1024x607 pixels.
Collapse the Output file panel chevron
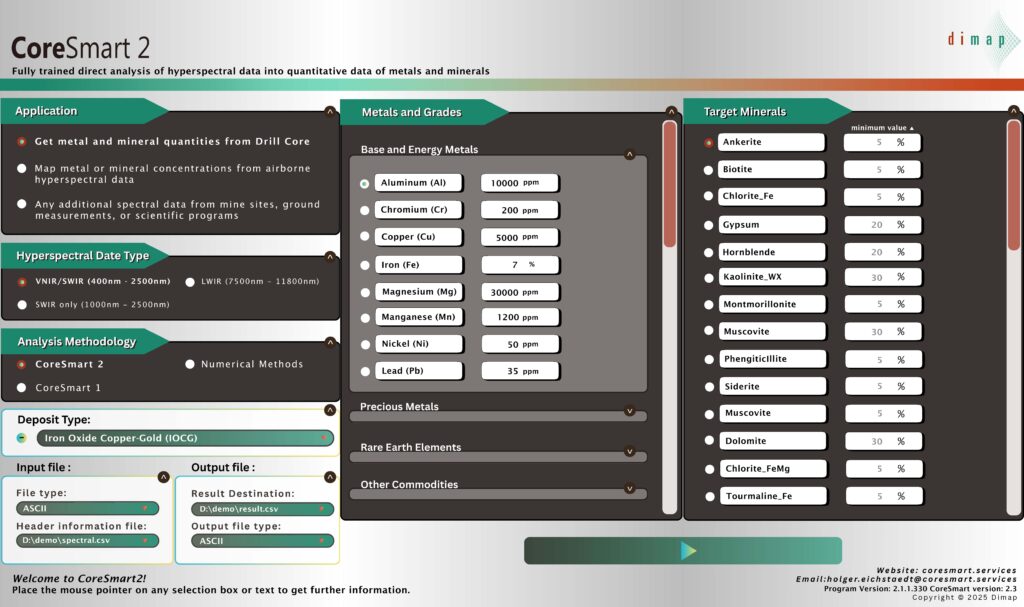[330, 477]
